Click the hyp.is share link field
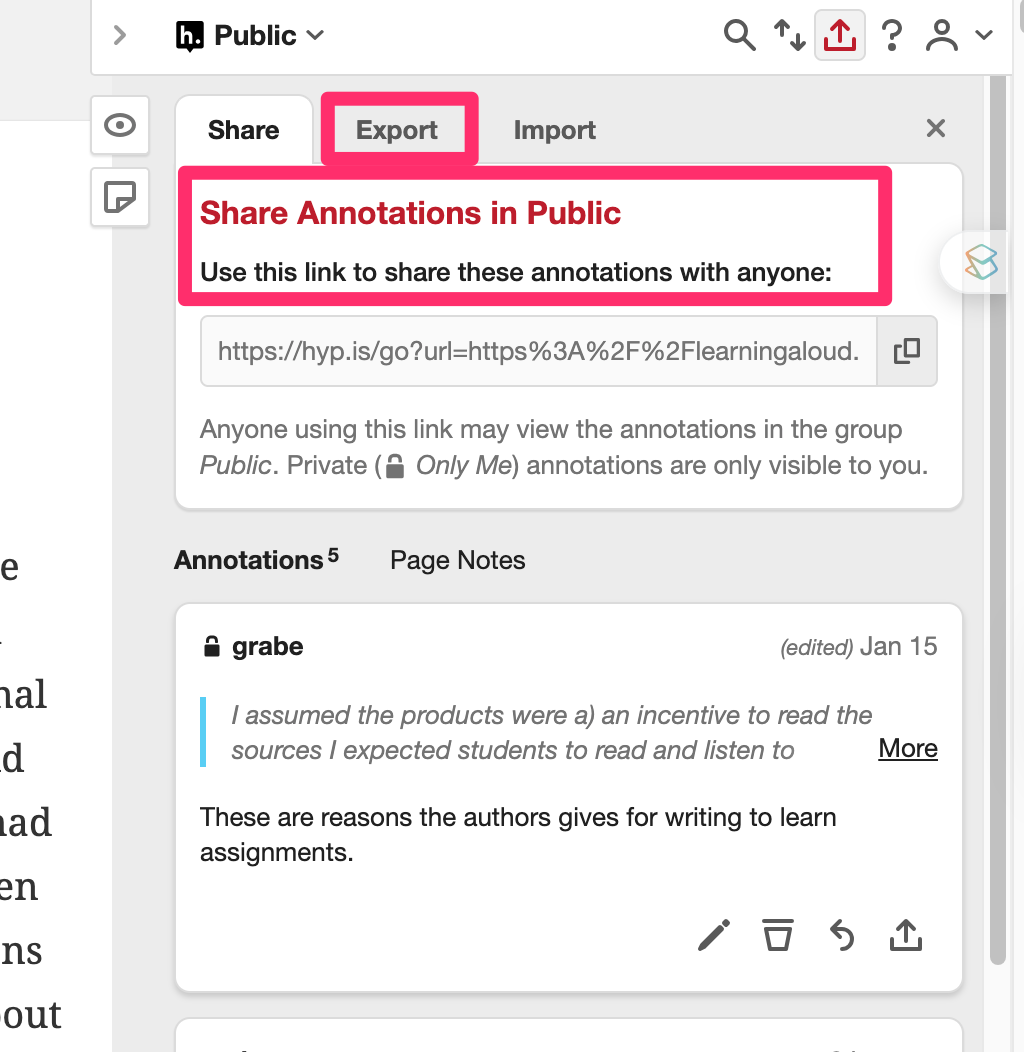 click(x=538, y=351)
